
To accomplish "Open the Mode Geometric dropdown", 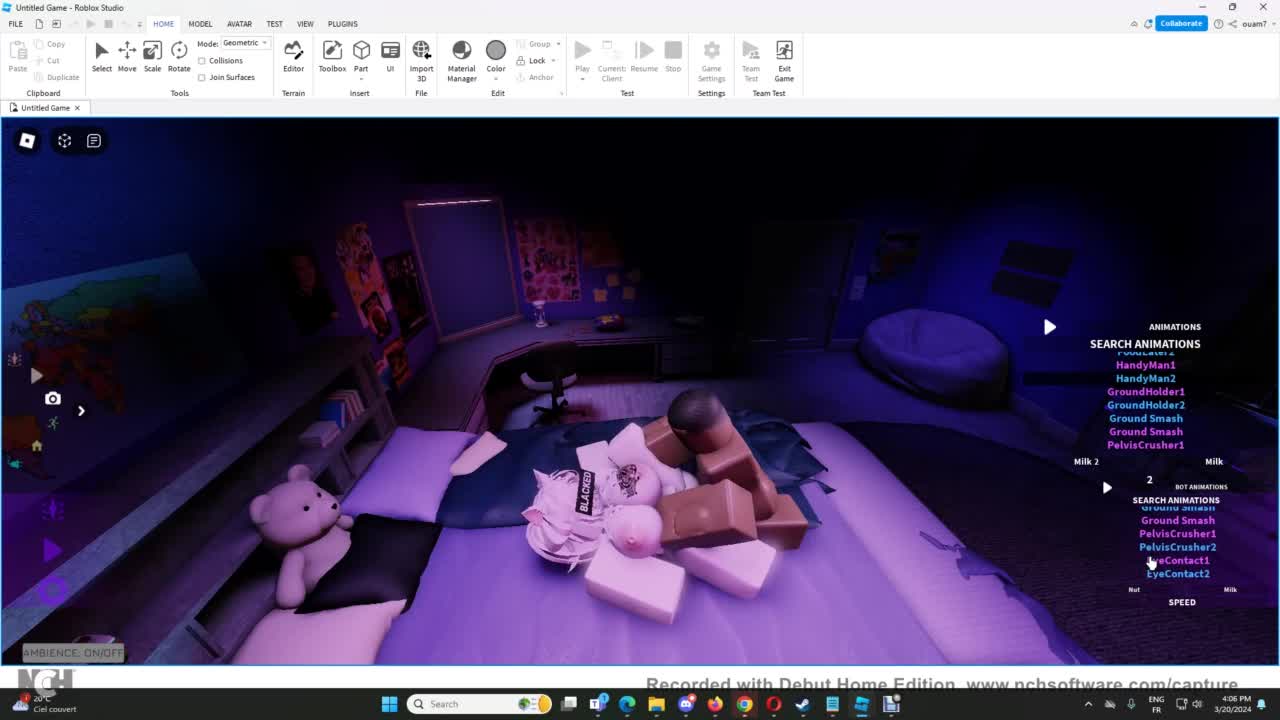I will click(x=245, y=43).
